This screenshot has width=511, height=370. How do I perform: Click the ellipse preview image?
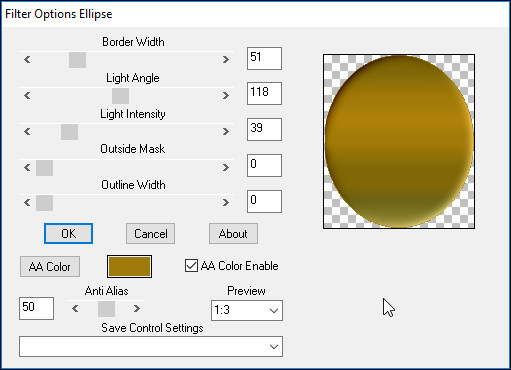point(399,142)
